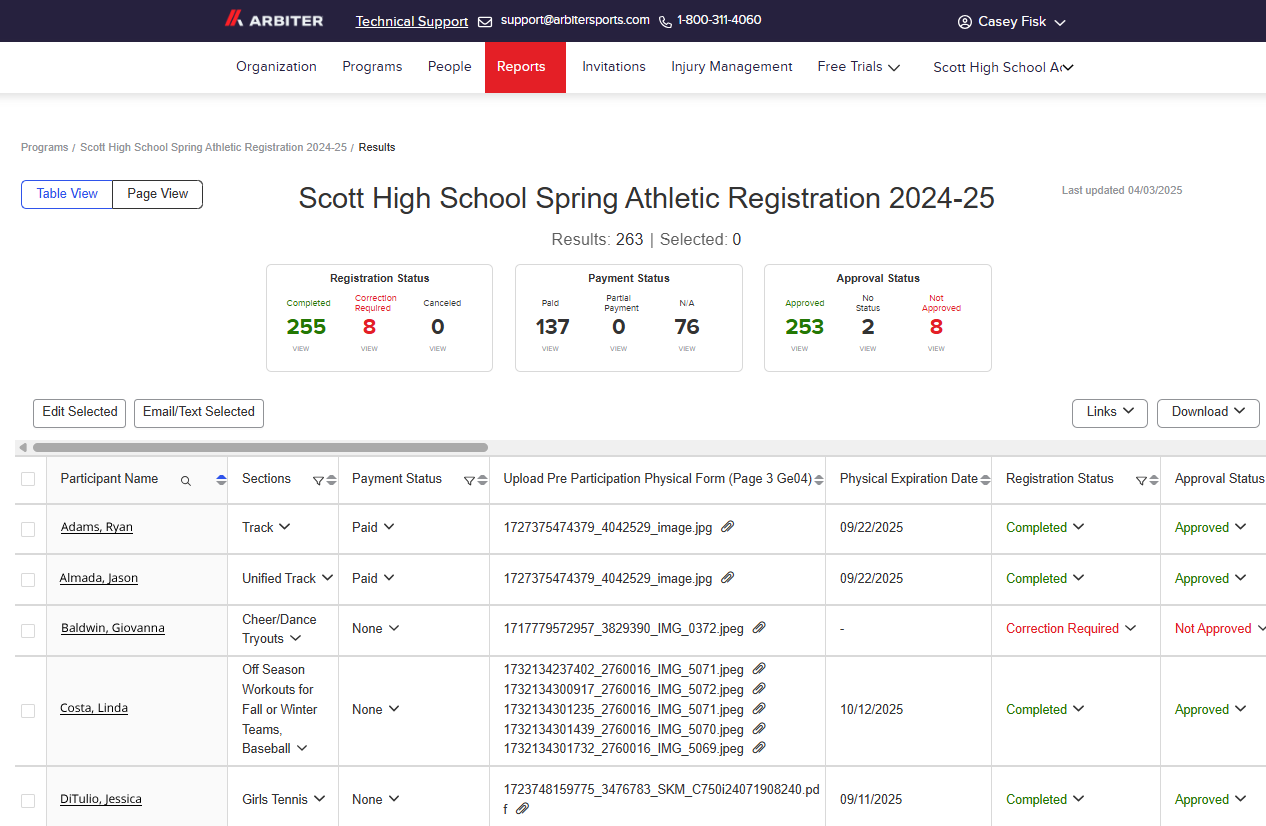
Task: Click the phone icon beside 1-800-311-4060
Action: pos(663,20)
